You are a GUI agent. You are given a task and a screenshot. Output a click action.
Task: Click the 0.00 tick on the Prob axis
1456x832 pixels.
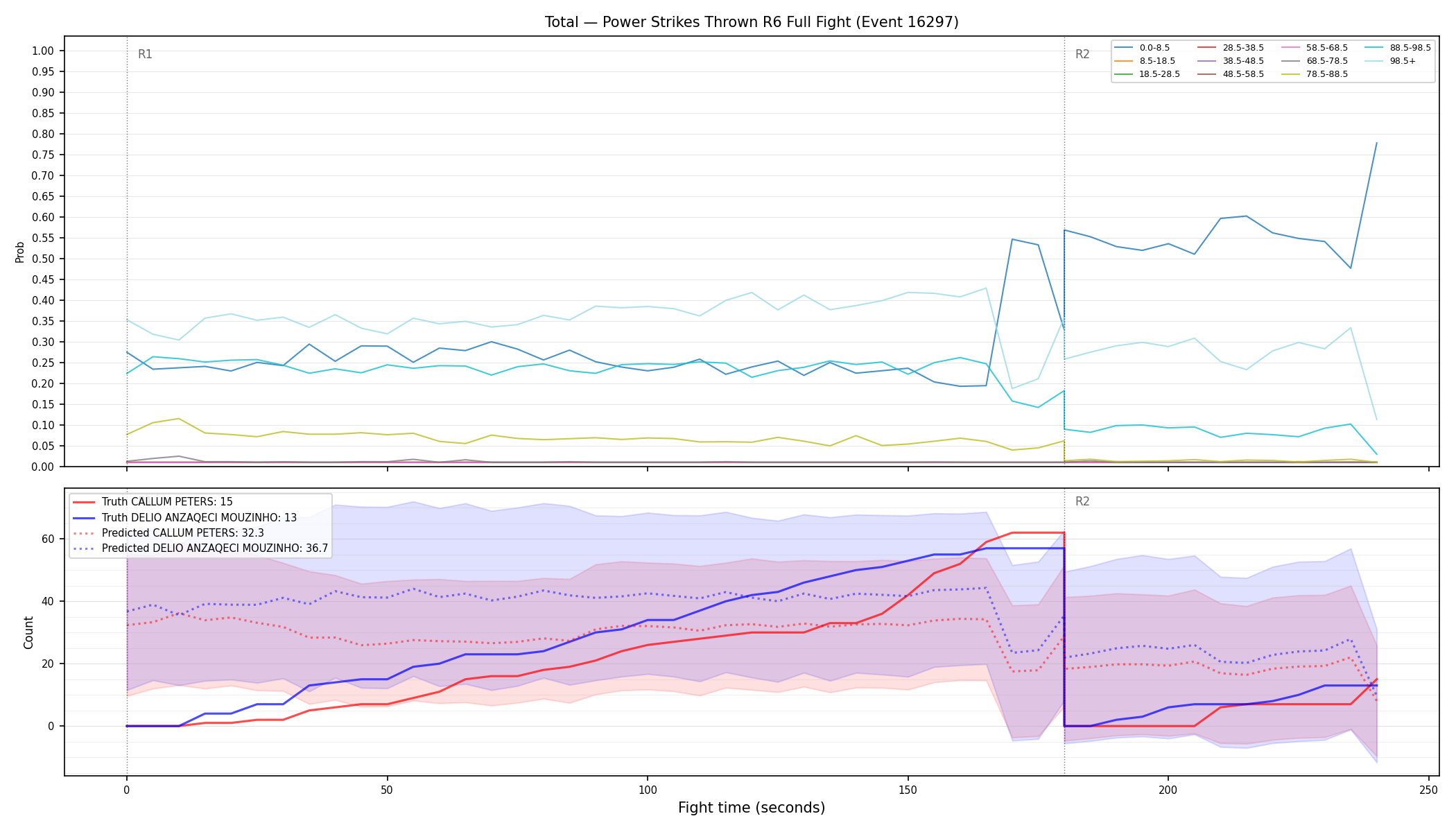[x=43, y=467]
